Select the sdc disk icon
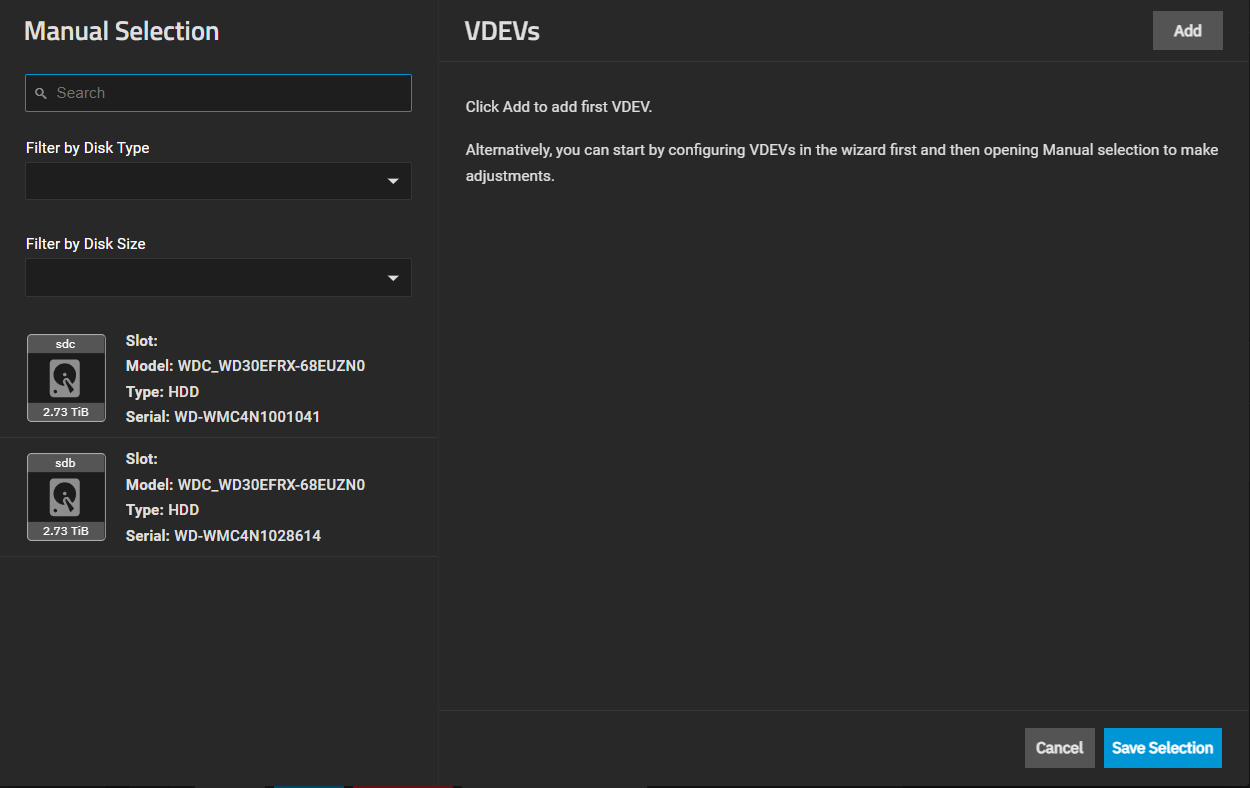 pyautogui.click(x=66, y=378)
